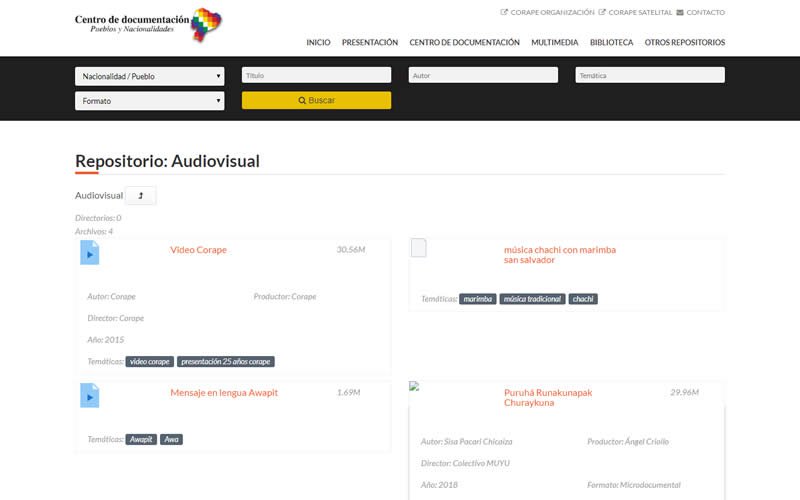
Task: Select Otros Repositorios in the navigation
Action: (x=684, y=43)
